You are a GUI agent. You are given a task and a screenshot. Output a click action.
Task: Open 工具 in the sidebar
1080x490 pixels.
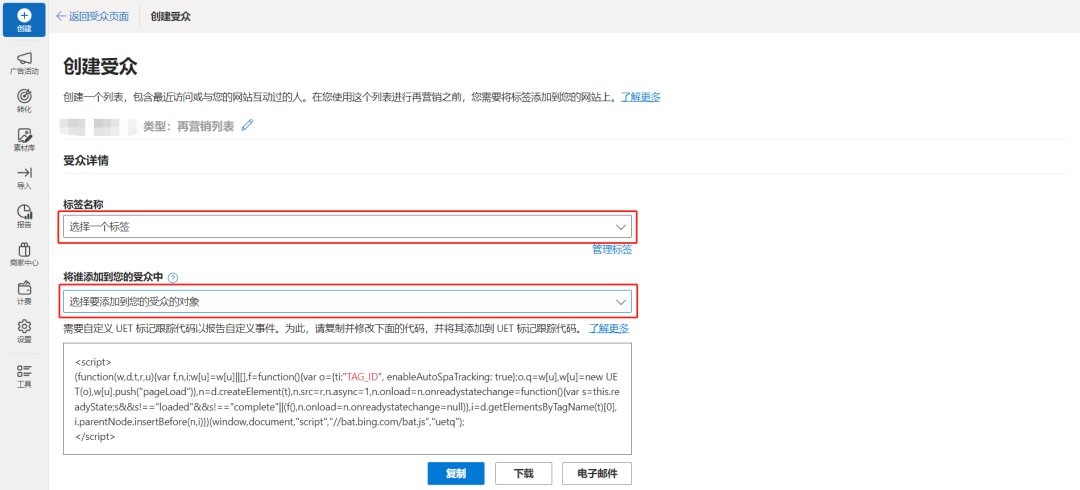coord(24,376)
